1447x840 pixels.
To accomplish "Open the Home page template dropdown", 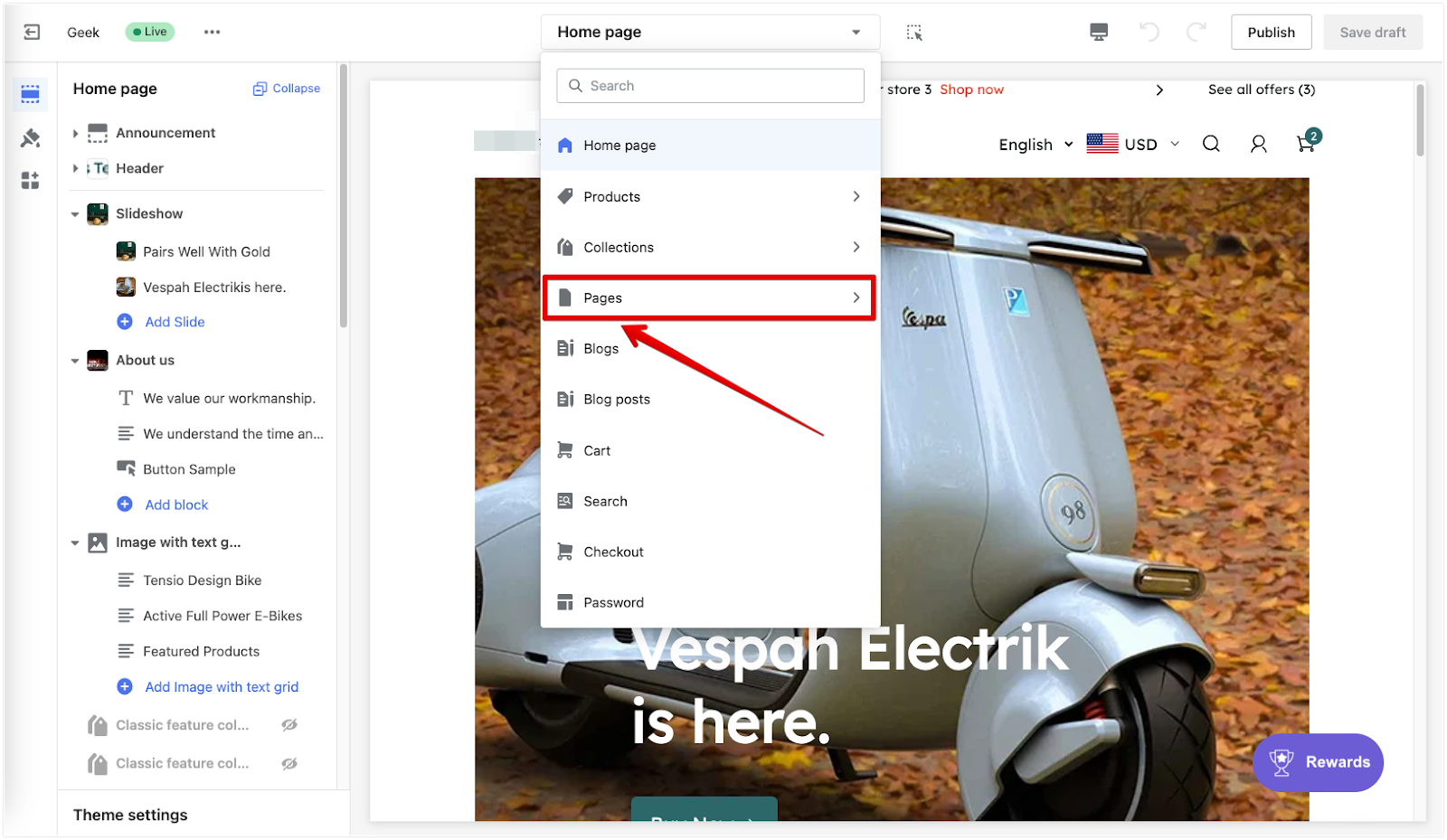I will (x=710, y=33).
